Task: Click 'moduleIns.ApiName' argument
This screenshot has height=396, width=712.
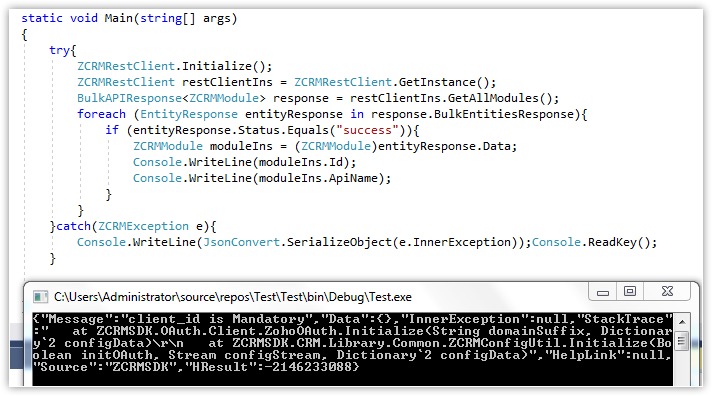Action: pos(318,178)
